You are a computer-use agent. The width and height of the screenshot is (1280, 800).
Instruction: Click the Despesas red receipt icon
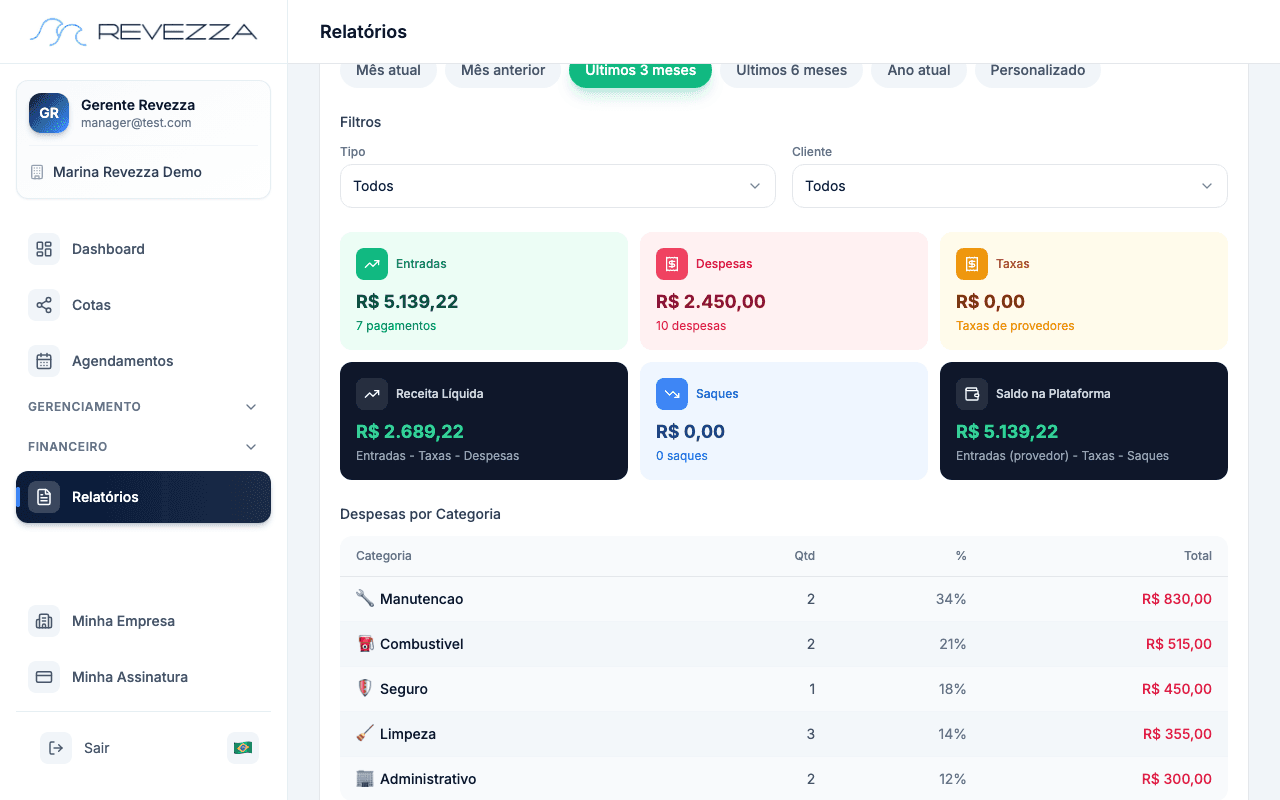[672, 264]
